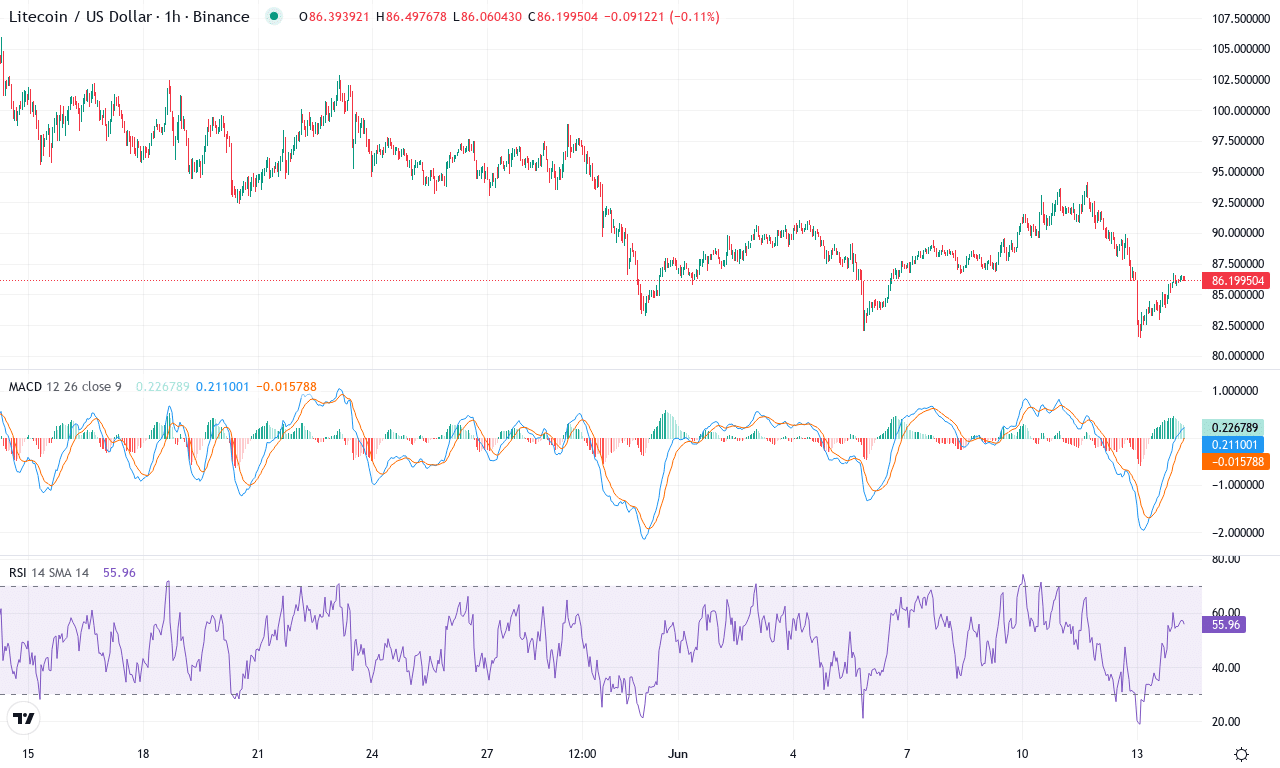1280x768 pixels.
Task: Click the 15 date label on time axis
Action: tap(28, 754)
